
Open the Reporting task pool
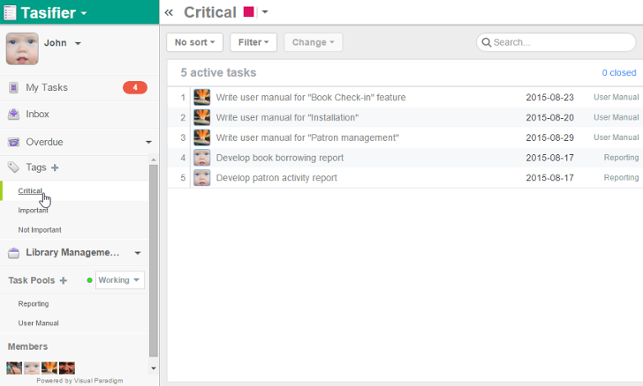coord(33,304)
